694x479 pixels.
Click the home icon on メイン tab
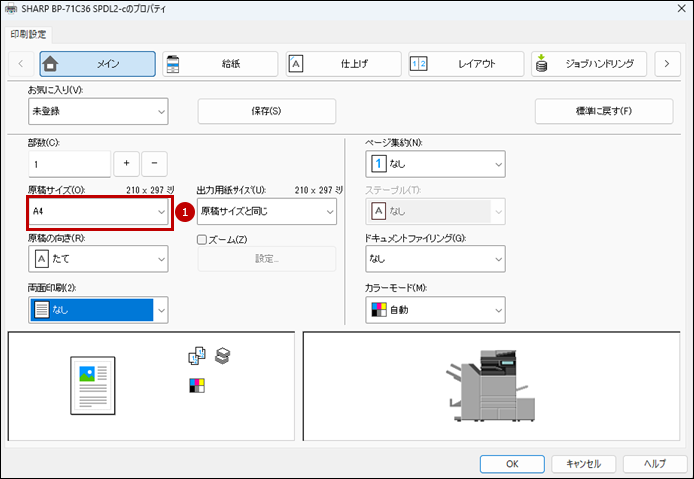[x=51, y=64]
